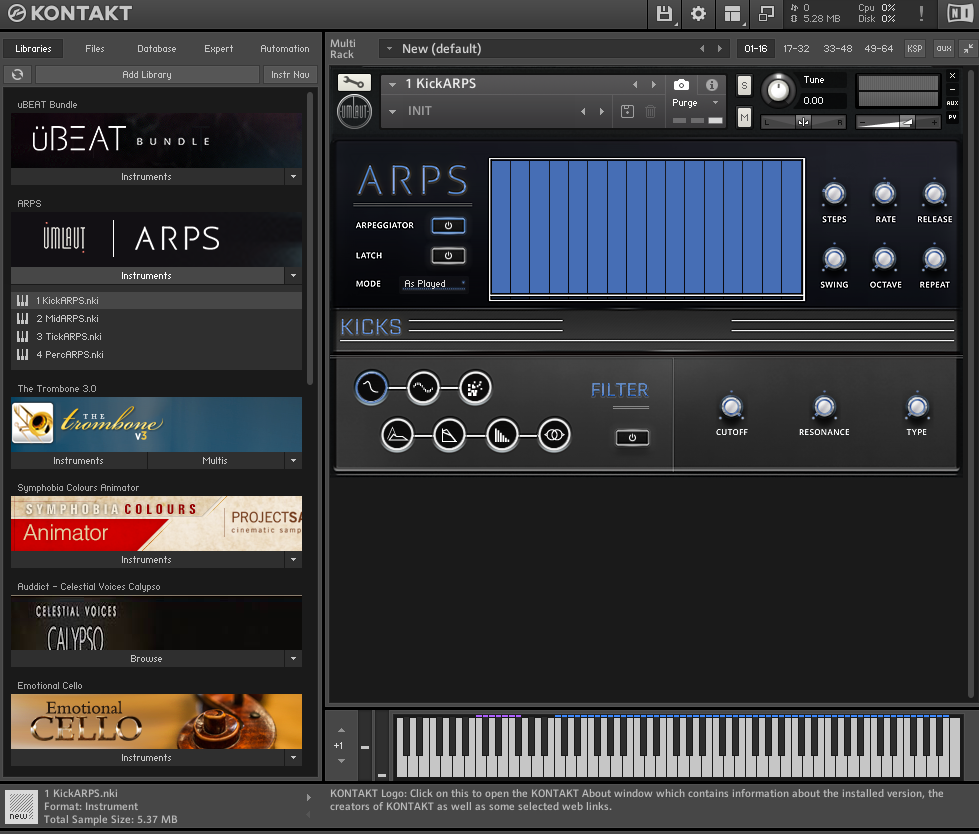Mute the KickARPS instrument
Viewport: 979px width, 834px height.
(x=744, y=117)
